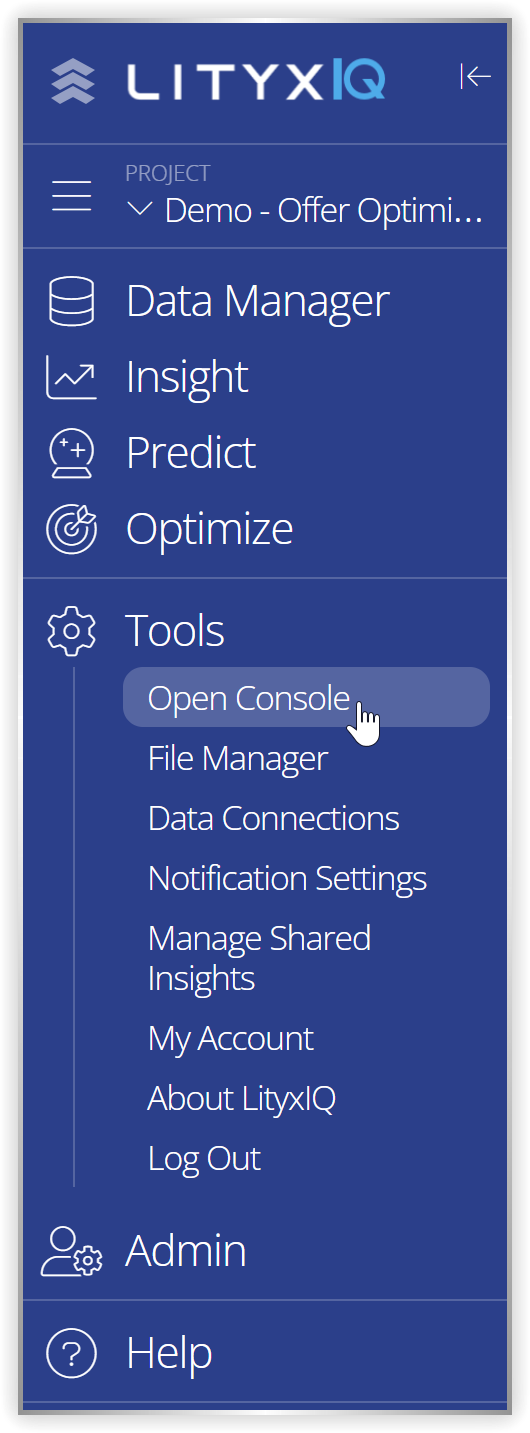The width and height of the screenshot is (530, 1433).
Task: Go to Data Connections
Action: click(x=274, y=818)
